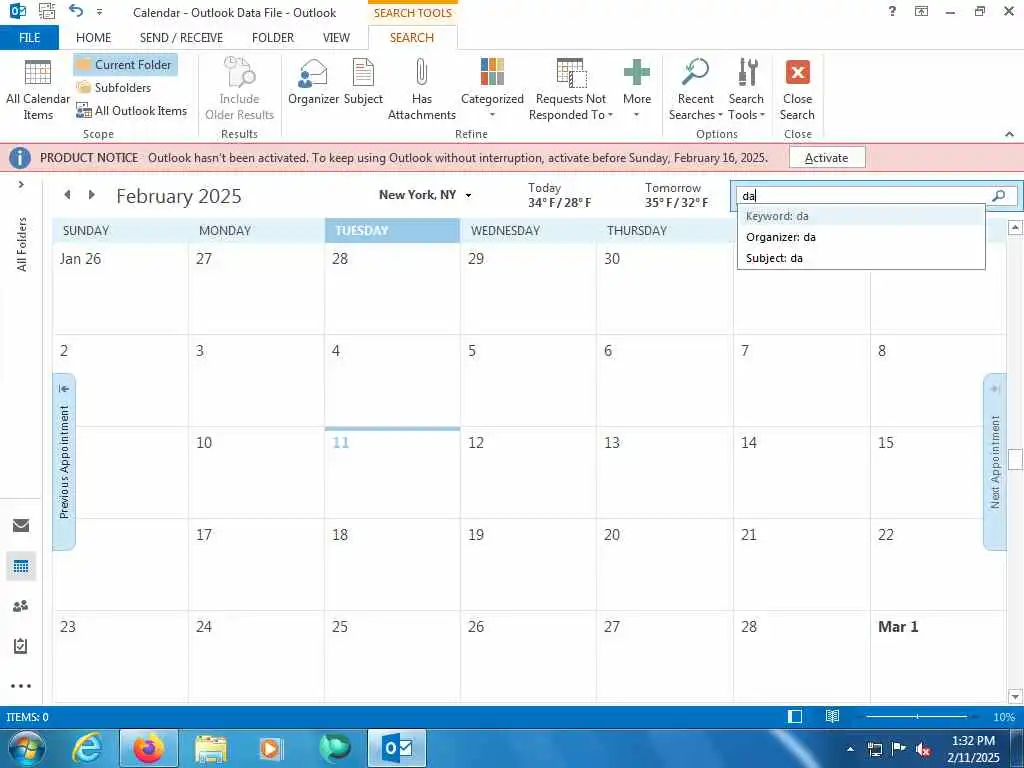
Task: Open the navigation options ellipsis (...) button
Action: tap(21, 686)
